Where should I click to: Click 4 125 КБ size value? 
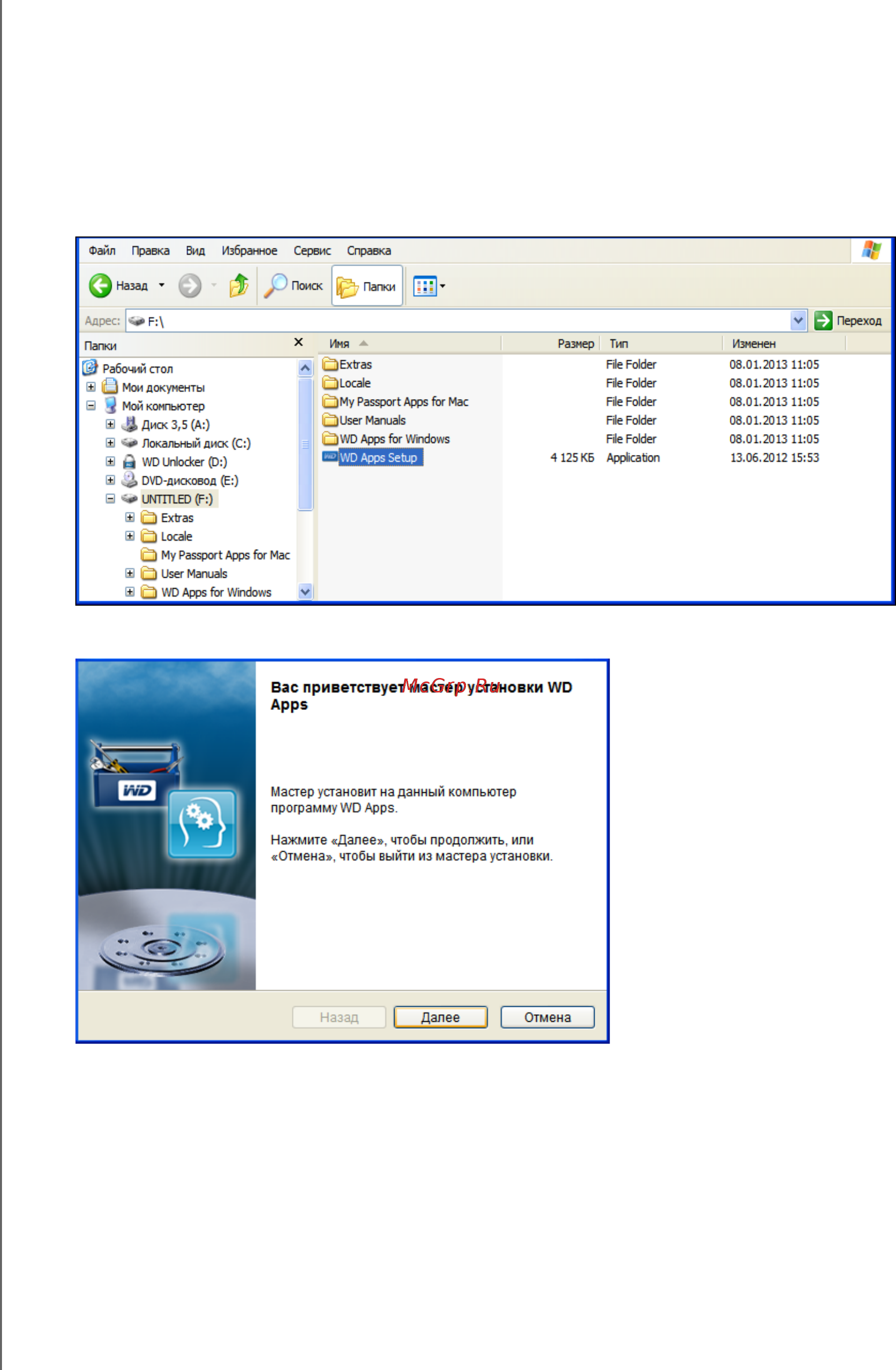tap(572, 457)
